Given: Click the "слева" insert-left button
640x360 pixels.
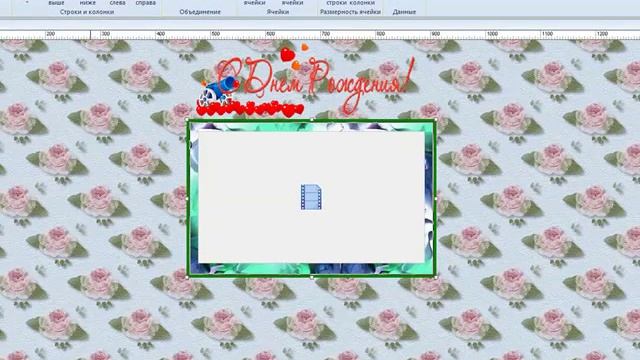Looking at the screenshot, I should (118, 2).
